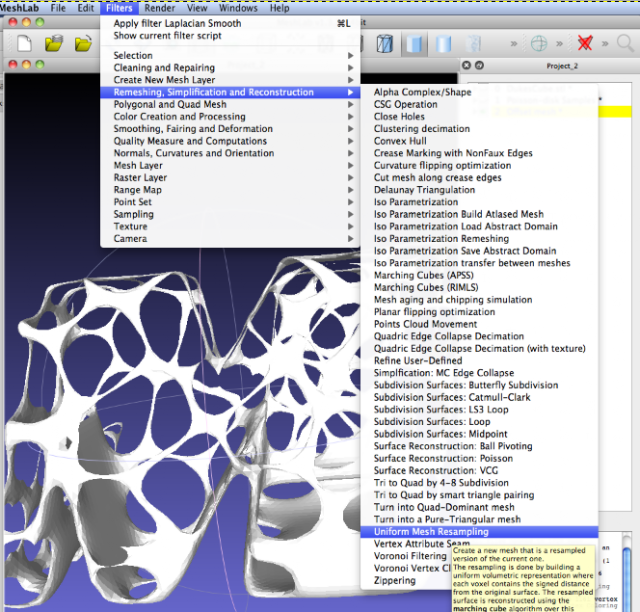Click the Open Project folder icon
Image resolution: width=640 pixels, height=612 pixels.
(x=54, y=43)
